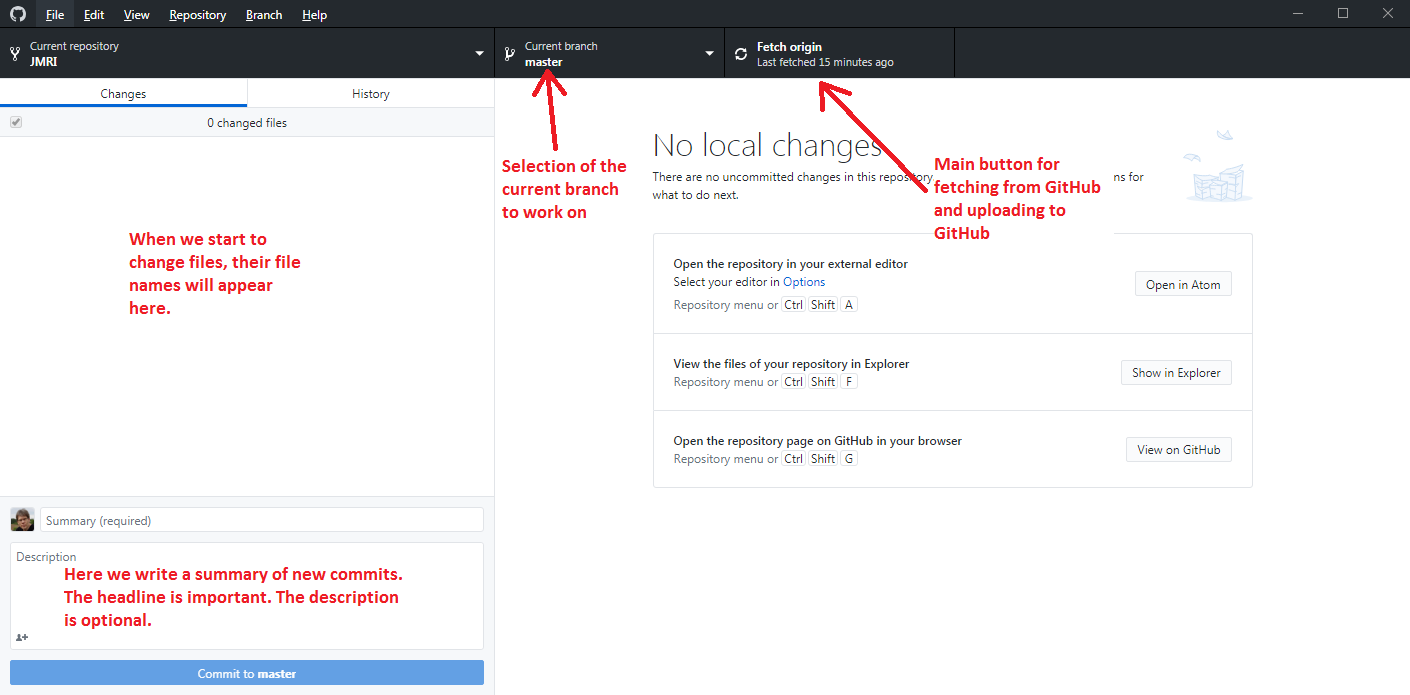Switch to the History tab
The height and width of the screenshot is (695, 1410).
click(x=370, y=93)
